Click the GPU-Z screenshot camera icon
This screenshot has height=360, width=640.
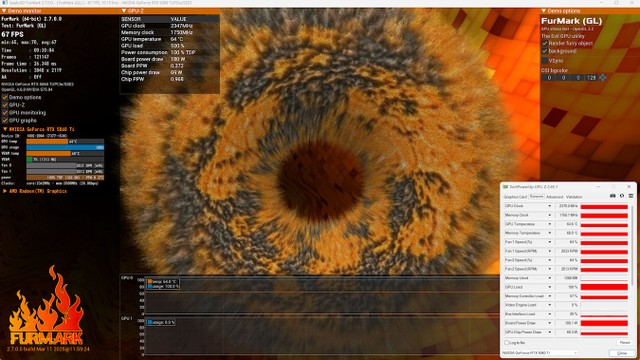point(613,196)
